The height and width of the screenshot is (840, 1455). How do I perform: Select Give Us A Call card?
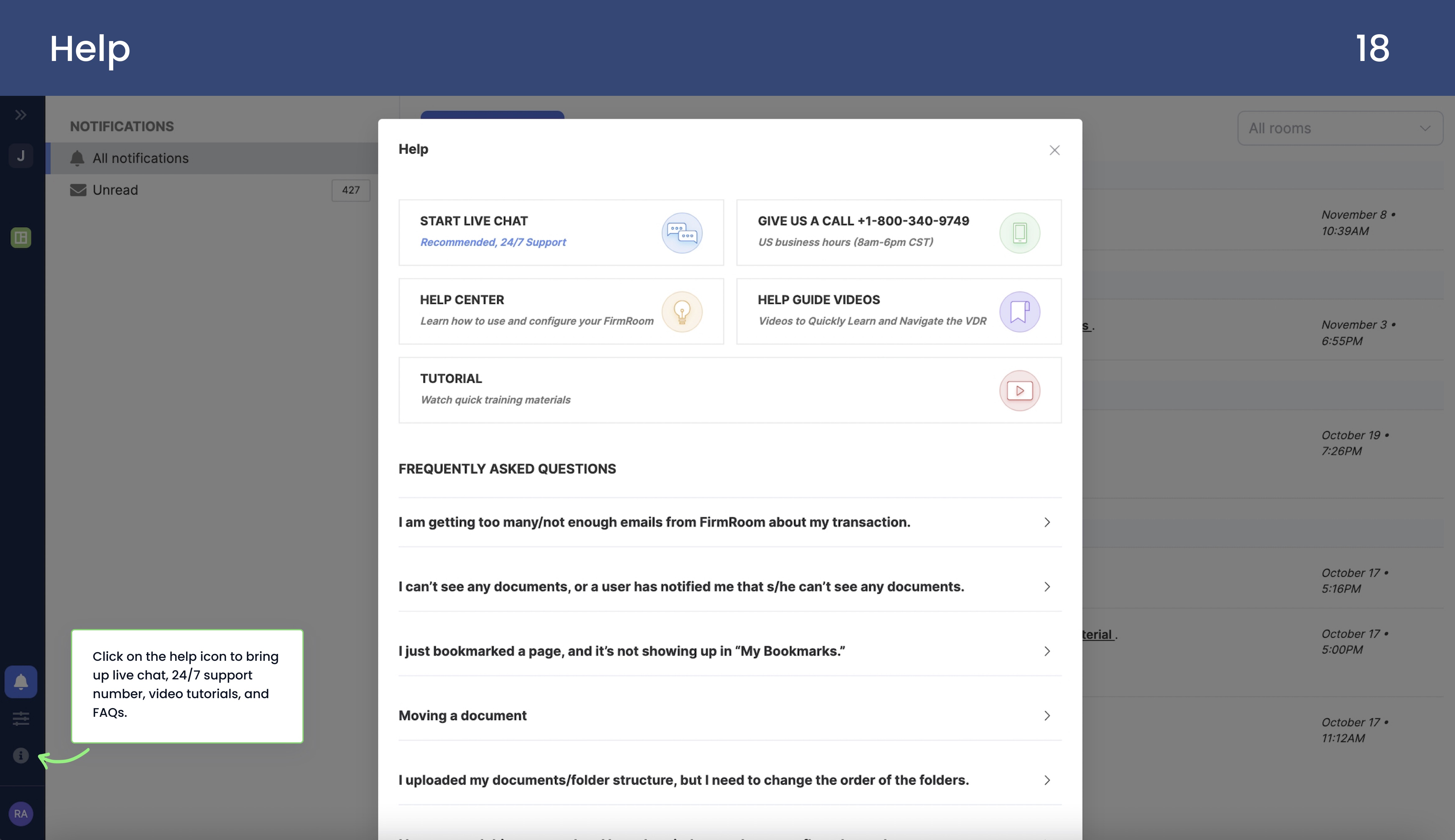899,232
